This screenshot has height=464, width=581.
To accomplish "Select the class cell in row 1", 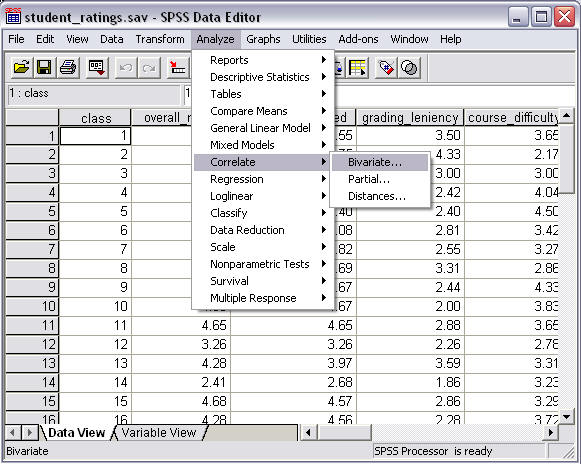I will point(95,136).
